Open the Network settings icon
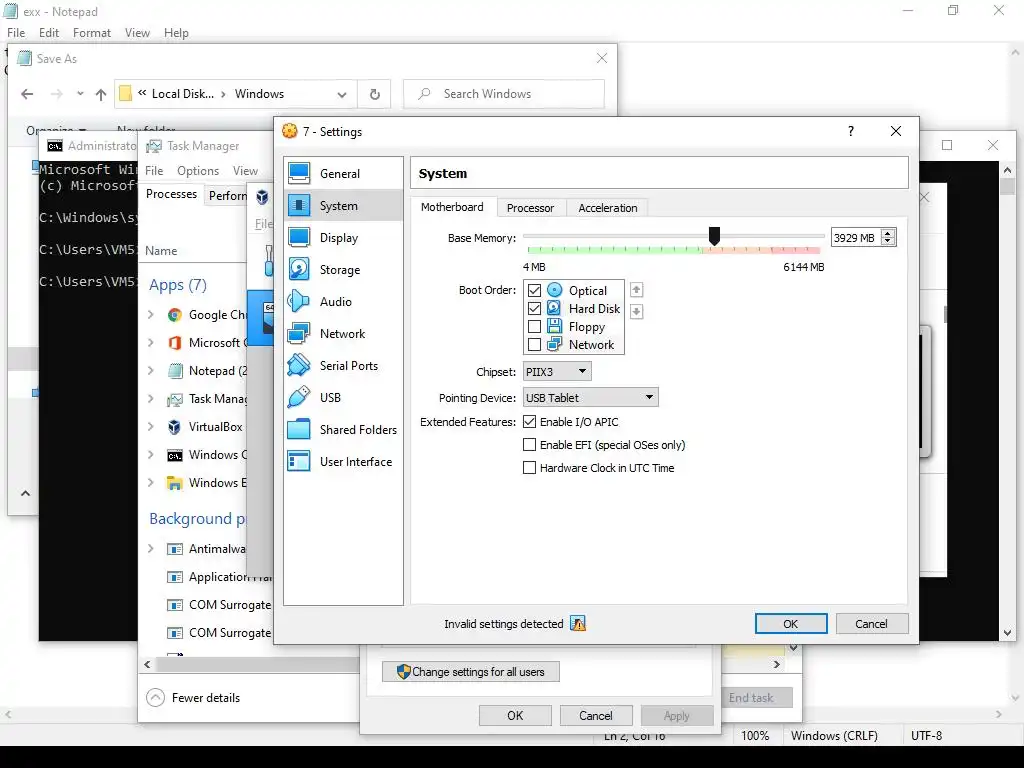 (299, 334)
